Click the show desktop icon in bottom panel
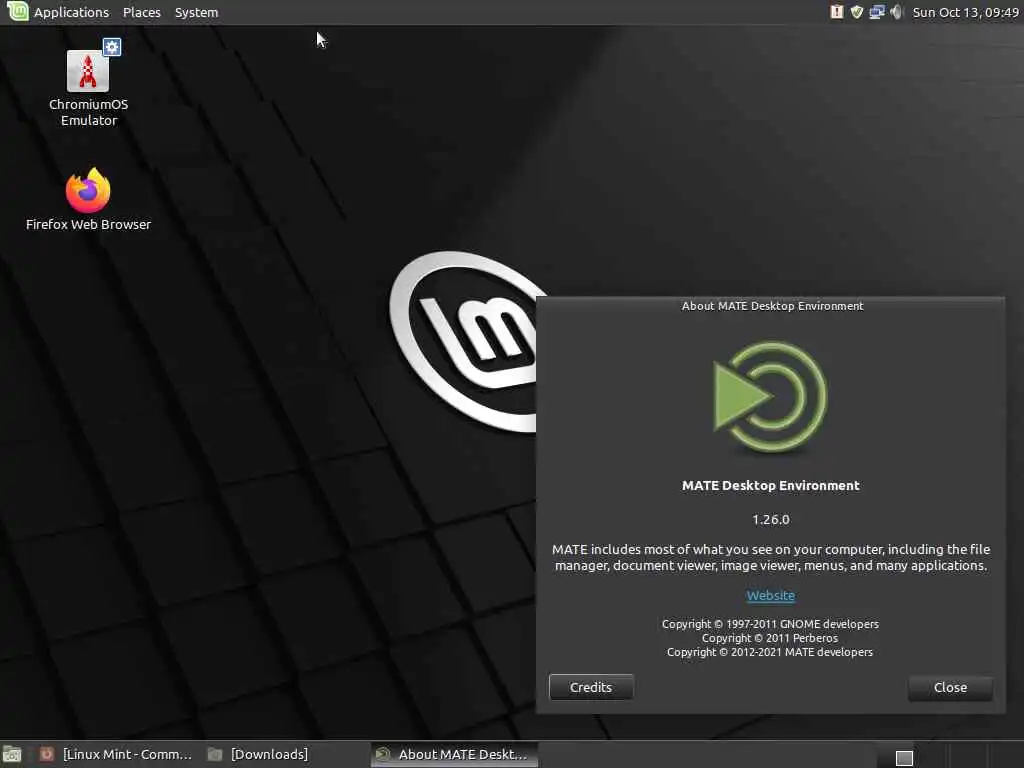Screen dimensions: 1024x768 12,755
